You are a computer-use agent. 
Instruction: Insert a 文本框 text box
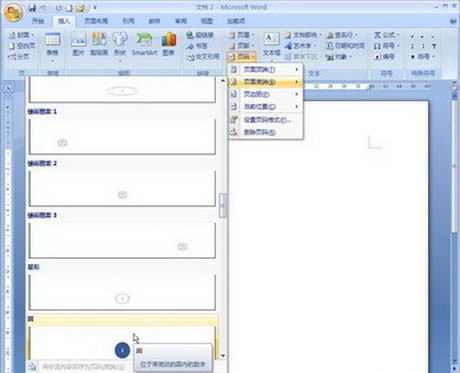tap(271, 46)
